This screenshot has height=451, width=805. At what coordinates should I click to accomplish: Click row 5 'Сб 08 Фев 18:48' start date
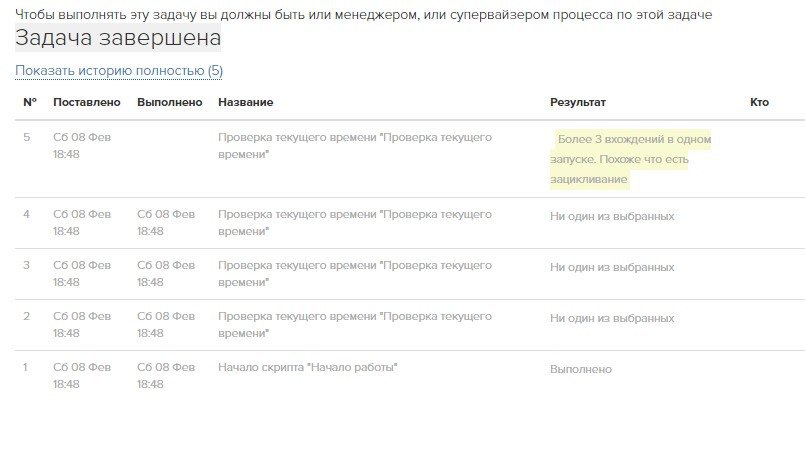coord(82,145)
